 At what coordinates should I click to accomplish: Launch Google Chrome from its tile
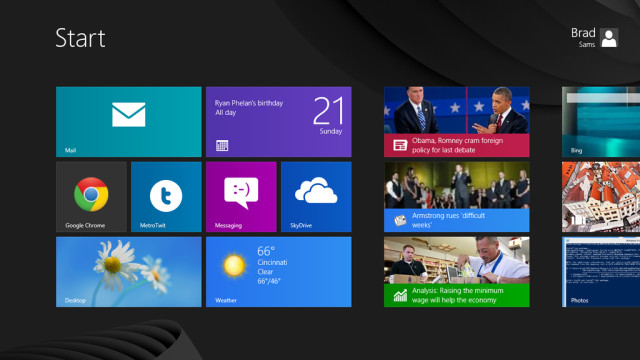click(x=91, y=197)
